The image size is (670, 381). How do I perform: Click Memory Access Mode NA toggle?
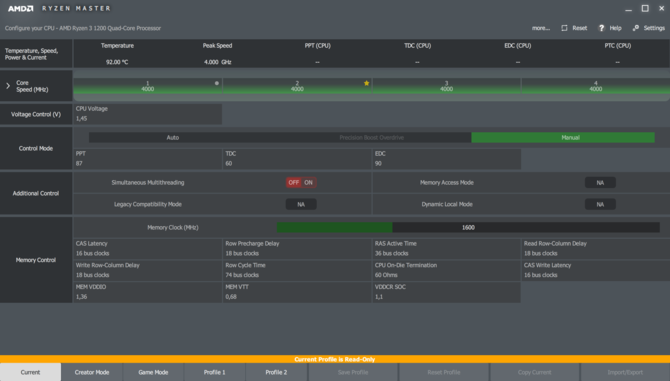[600, 182]
